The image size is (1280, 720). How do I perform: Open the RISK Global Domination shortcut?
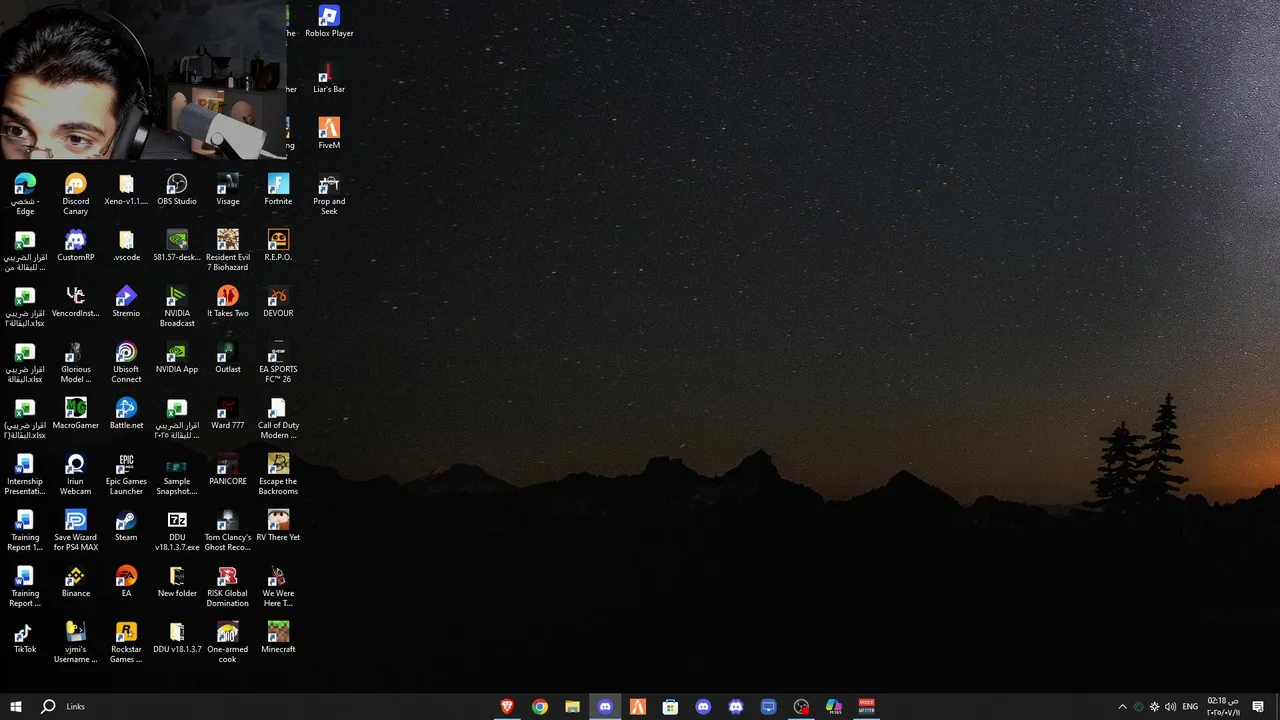pyautogui.click(x=228, y=587)
